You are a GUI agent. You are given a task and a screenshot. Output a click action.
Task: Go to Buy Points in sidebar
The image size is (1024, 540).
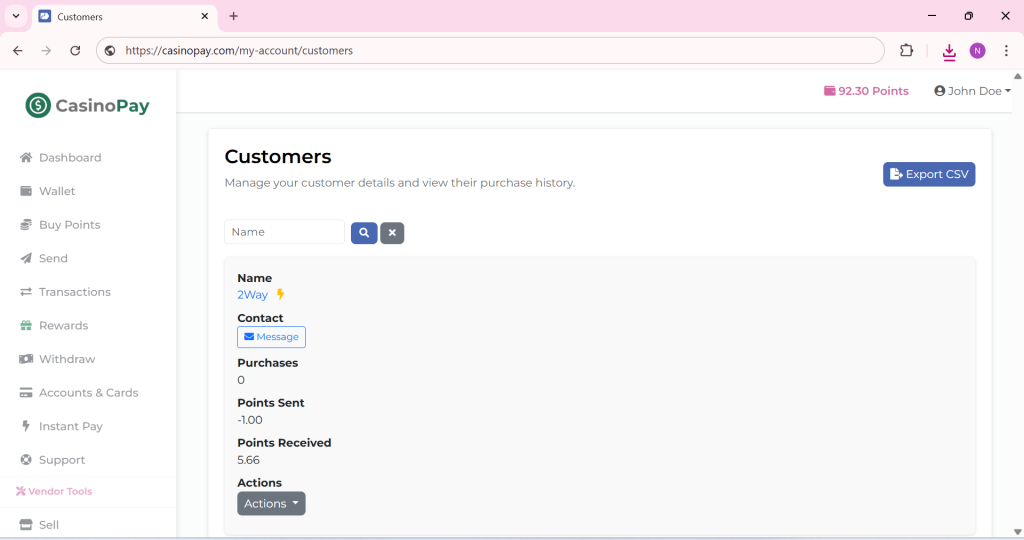(x=69, y=225)
